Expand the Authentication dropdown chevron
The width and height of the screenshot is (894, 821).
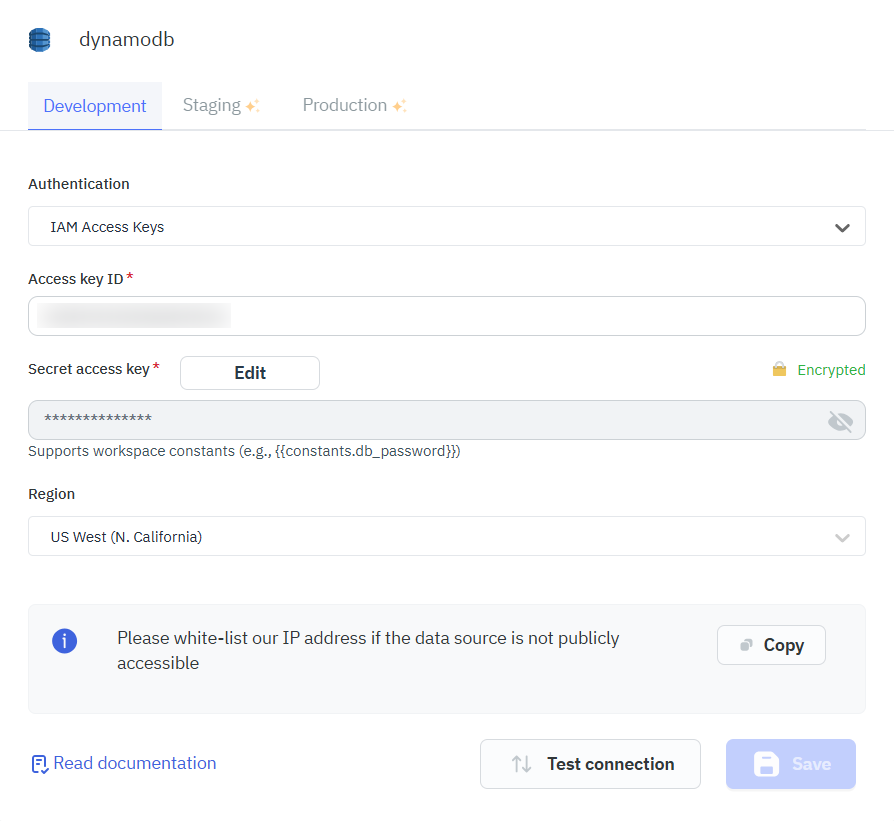[842, 227]
